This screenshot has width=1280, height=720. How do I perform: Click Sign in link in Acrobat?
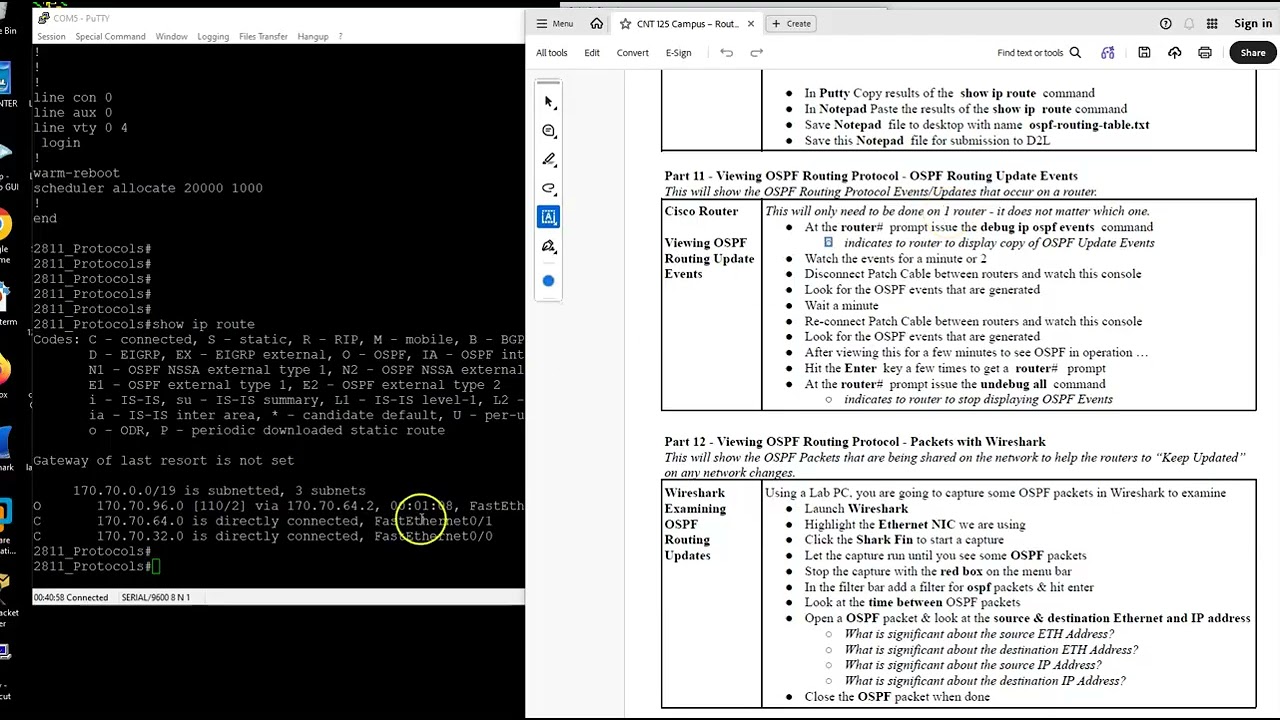point(1252,24)
